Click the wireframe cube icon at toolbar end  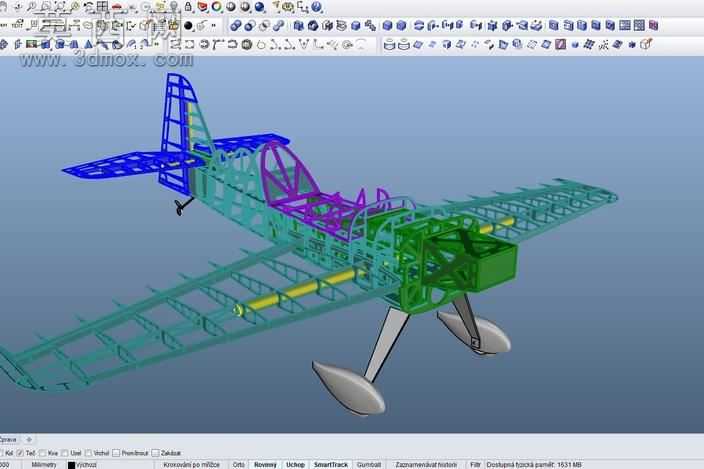[646, 44]
